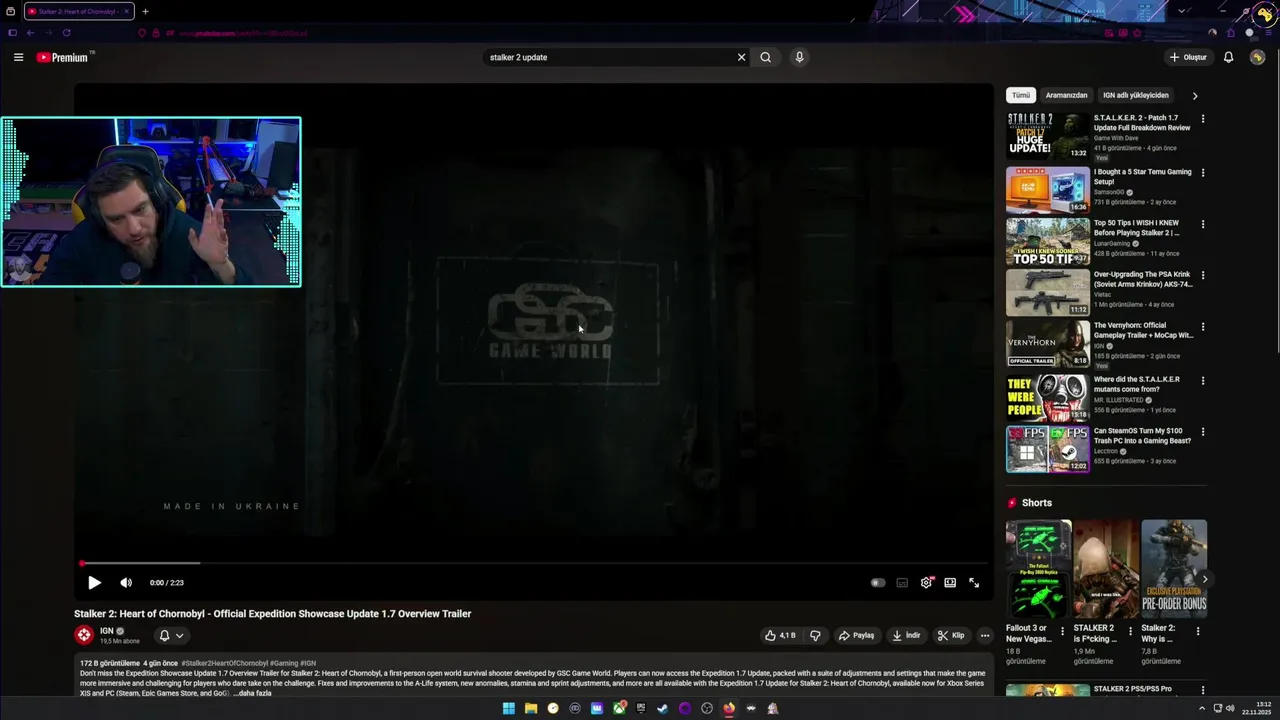Viewport: 1280px width, 720px height.
Task: Open 5 Star Temu Gaming Setup video title
Action: tap(1142, 177)
